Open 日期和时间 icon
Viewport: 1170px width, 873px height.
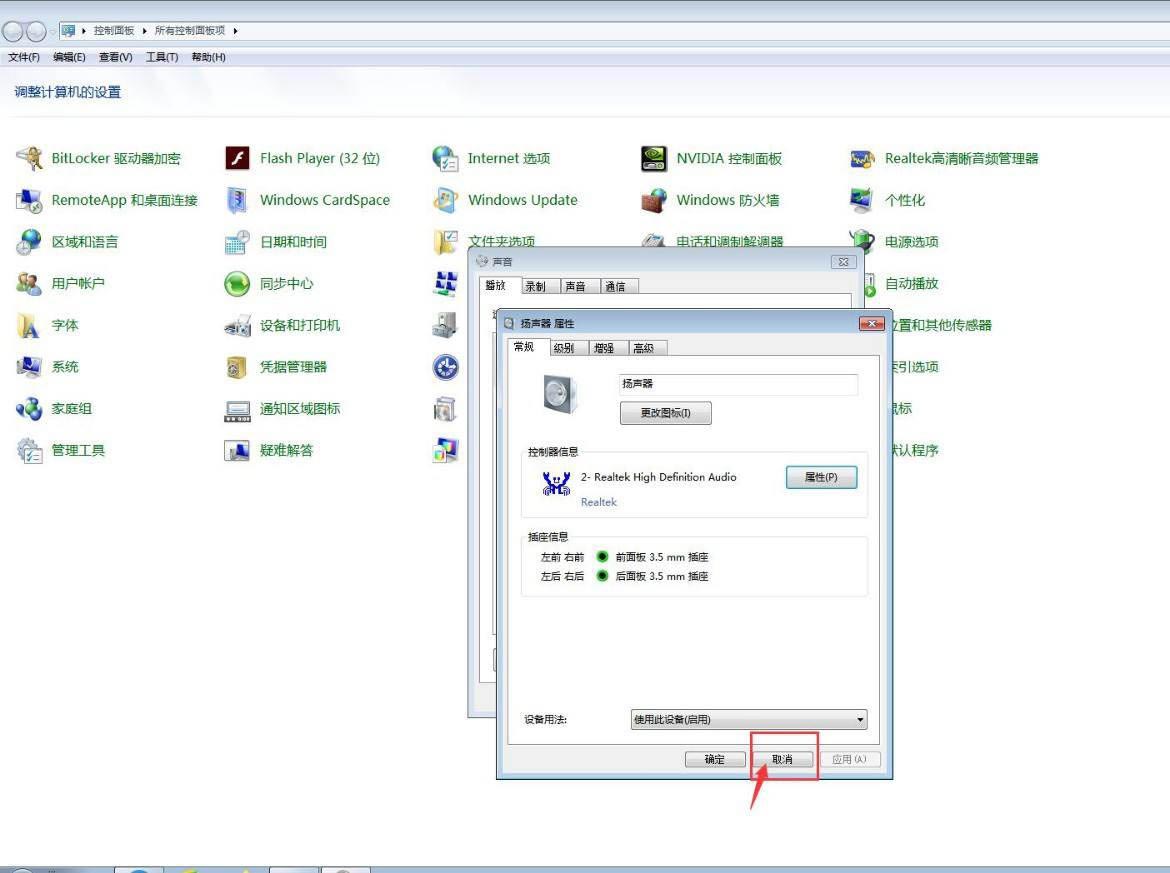237,242
